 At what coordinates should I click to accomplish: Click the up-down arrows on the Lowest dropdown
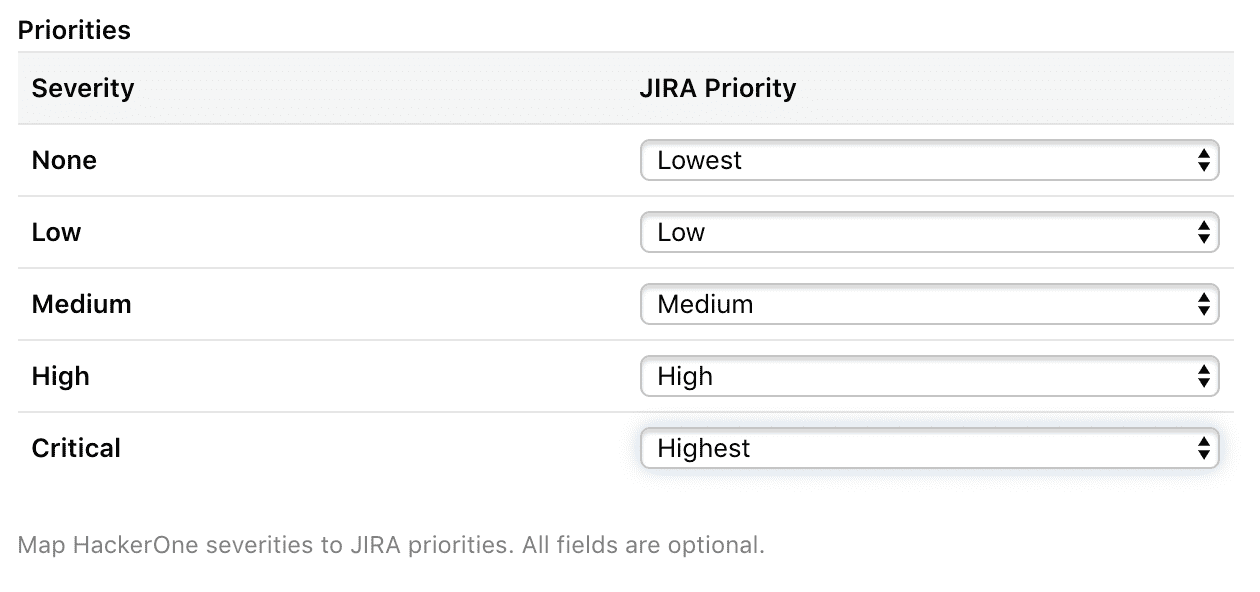point(1204,160)
